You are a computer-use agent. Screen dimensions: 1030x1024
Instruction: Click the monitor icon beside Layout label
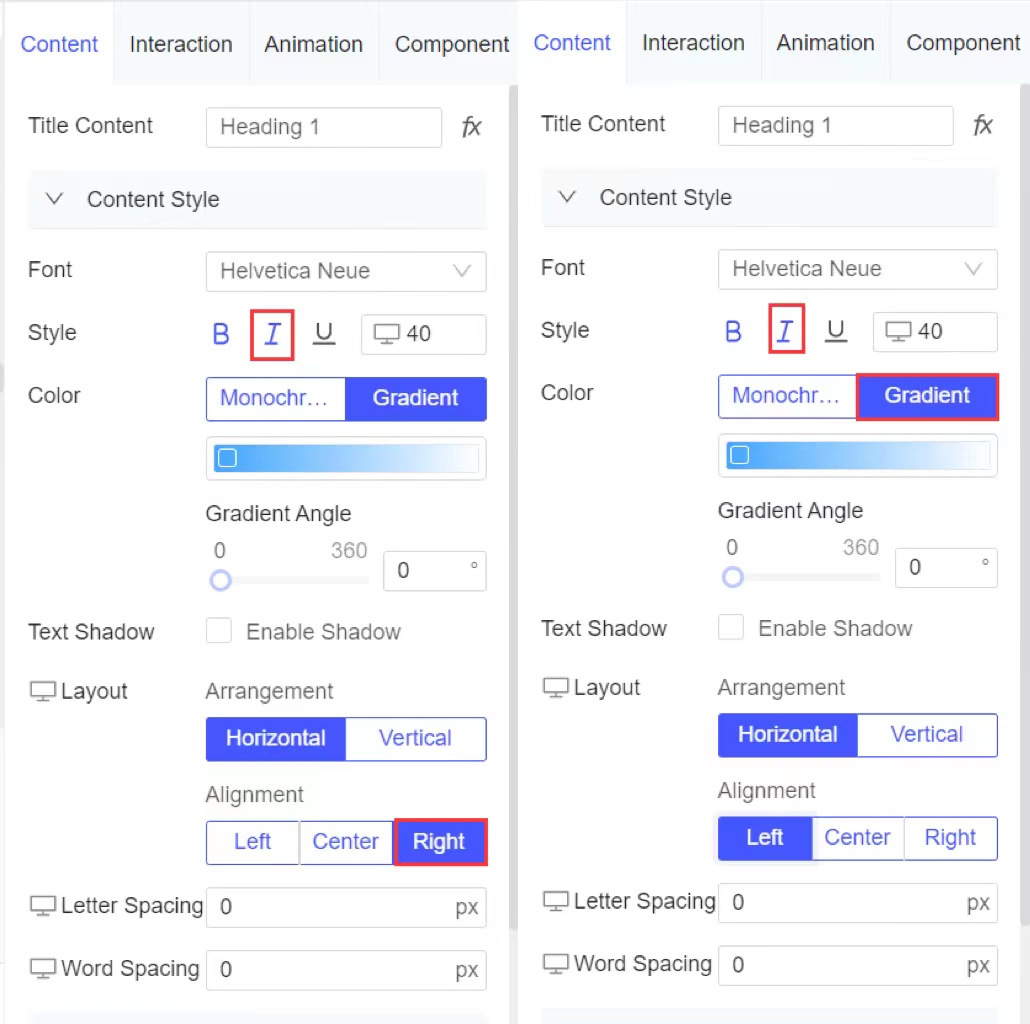point(41,690)
